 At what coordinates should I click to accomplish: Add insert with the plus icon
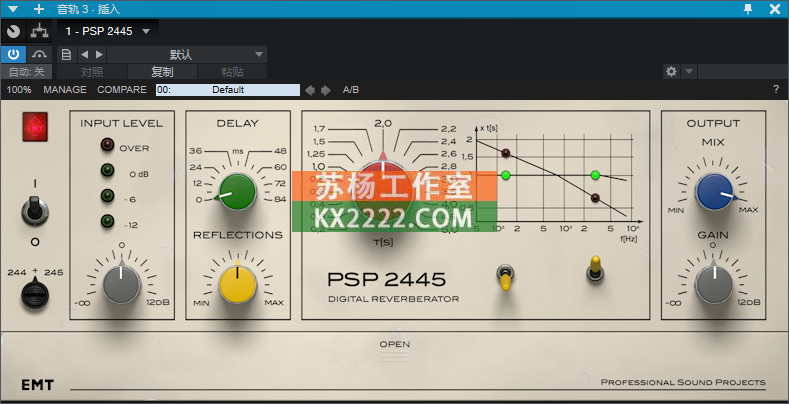click(39, 9)
